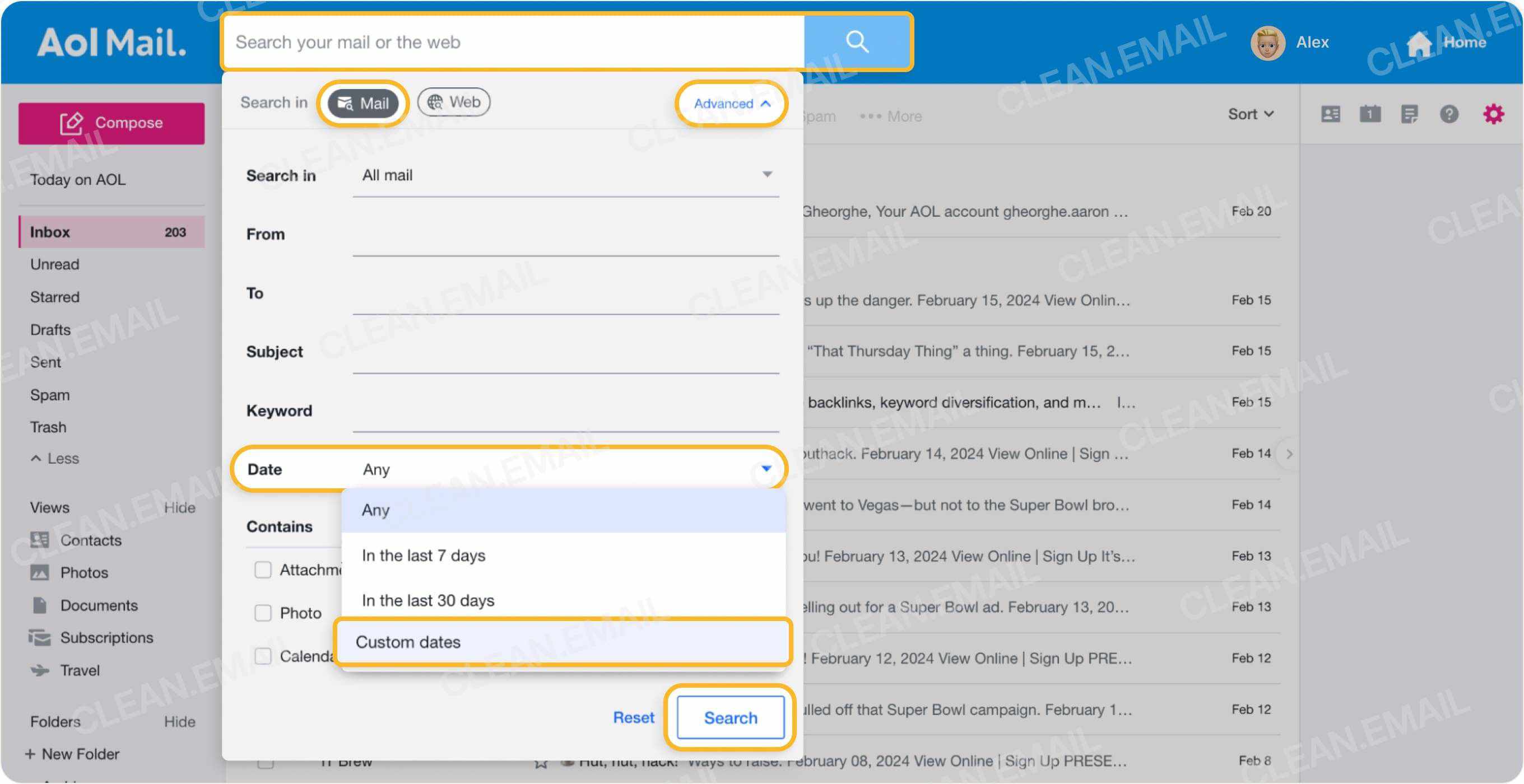Click the Reset link

[633, 717]
